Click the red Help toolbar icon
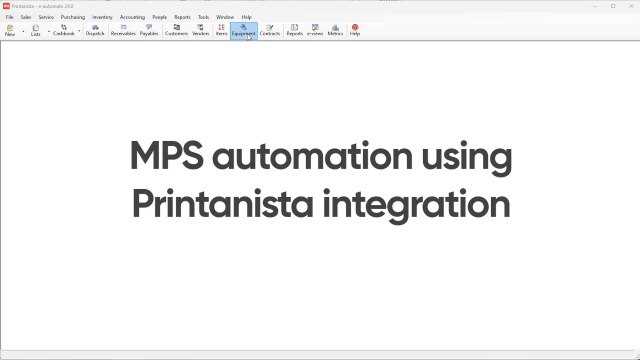 tap(355, 31)
